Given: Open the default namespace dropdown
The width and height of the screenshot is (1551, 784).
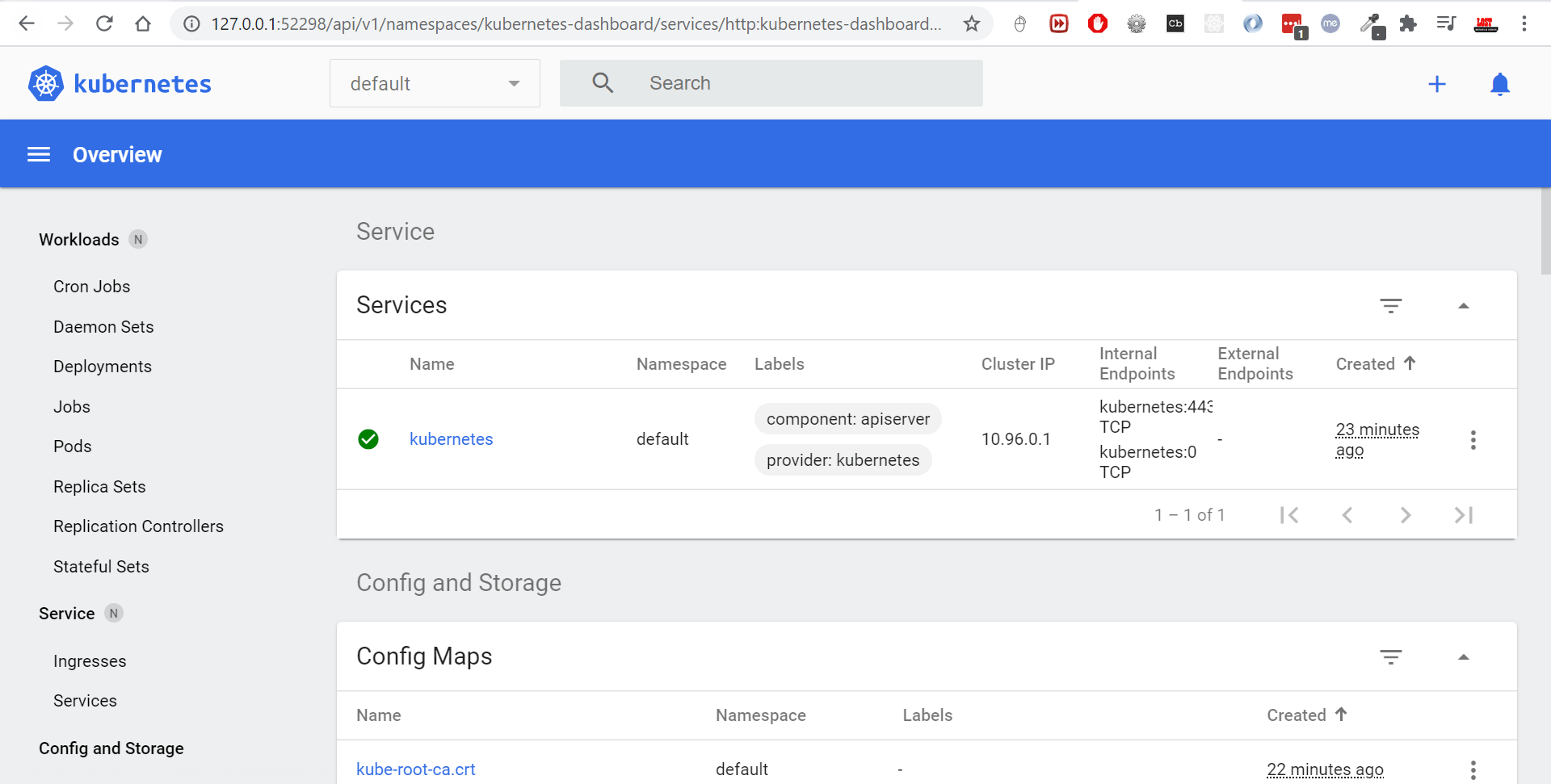Looking at the screenshot, I should pos(435,83).
